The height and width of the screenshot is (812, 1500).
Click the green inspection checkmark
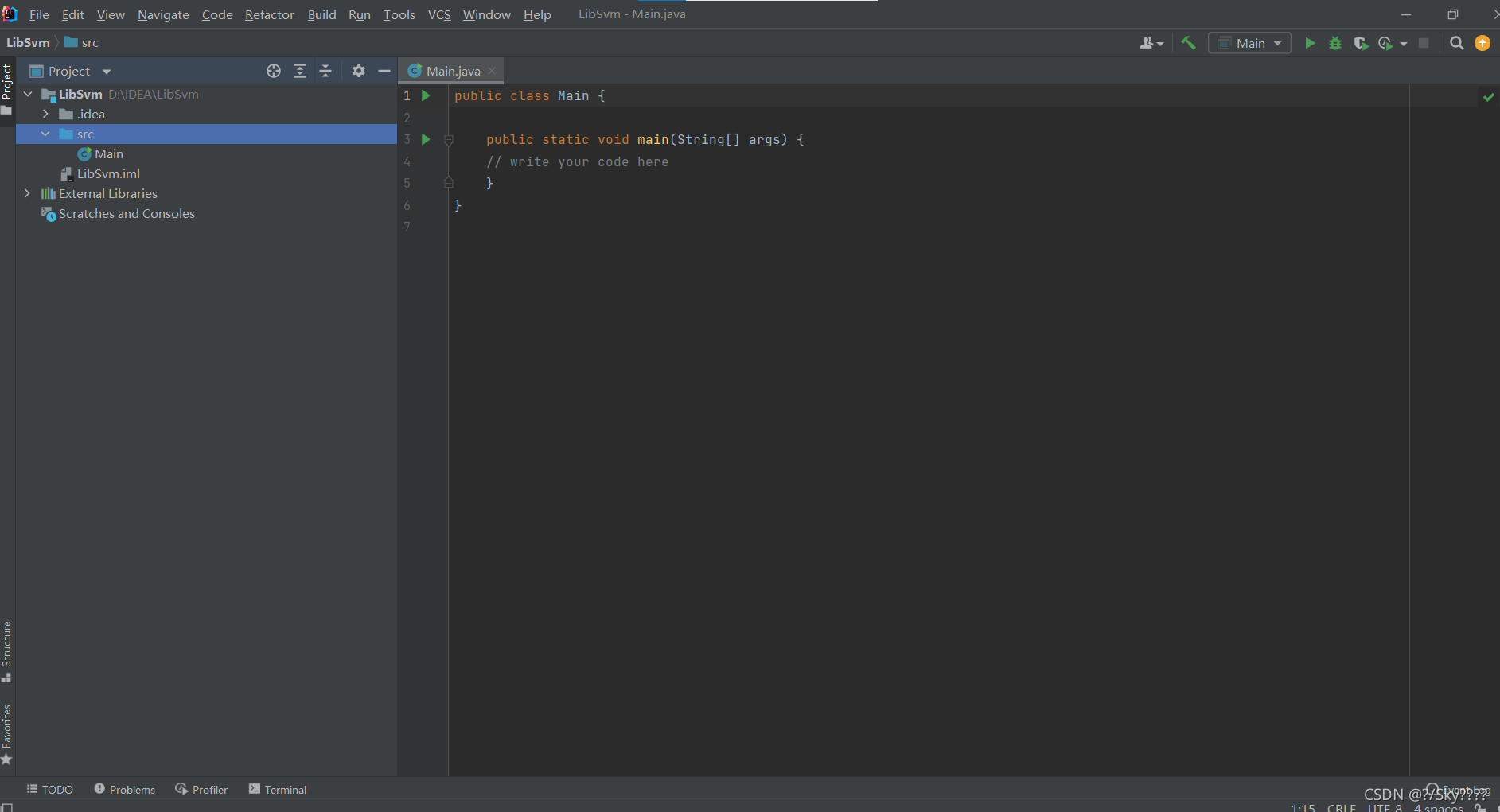click(1488, 96)
